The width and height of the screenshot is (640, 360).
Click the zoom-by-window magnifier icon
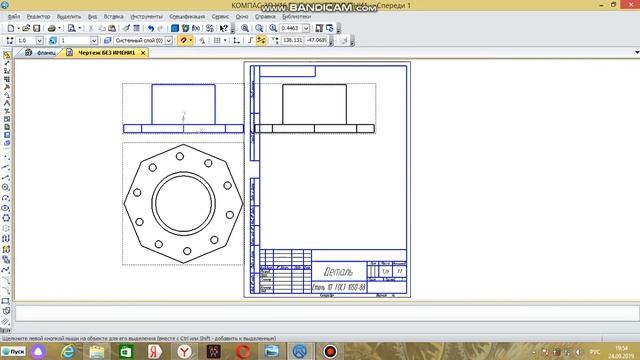[x=273, y=28]
